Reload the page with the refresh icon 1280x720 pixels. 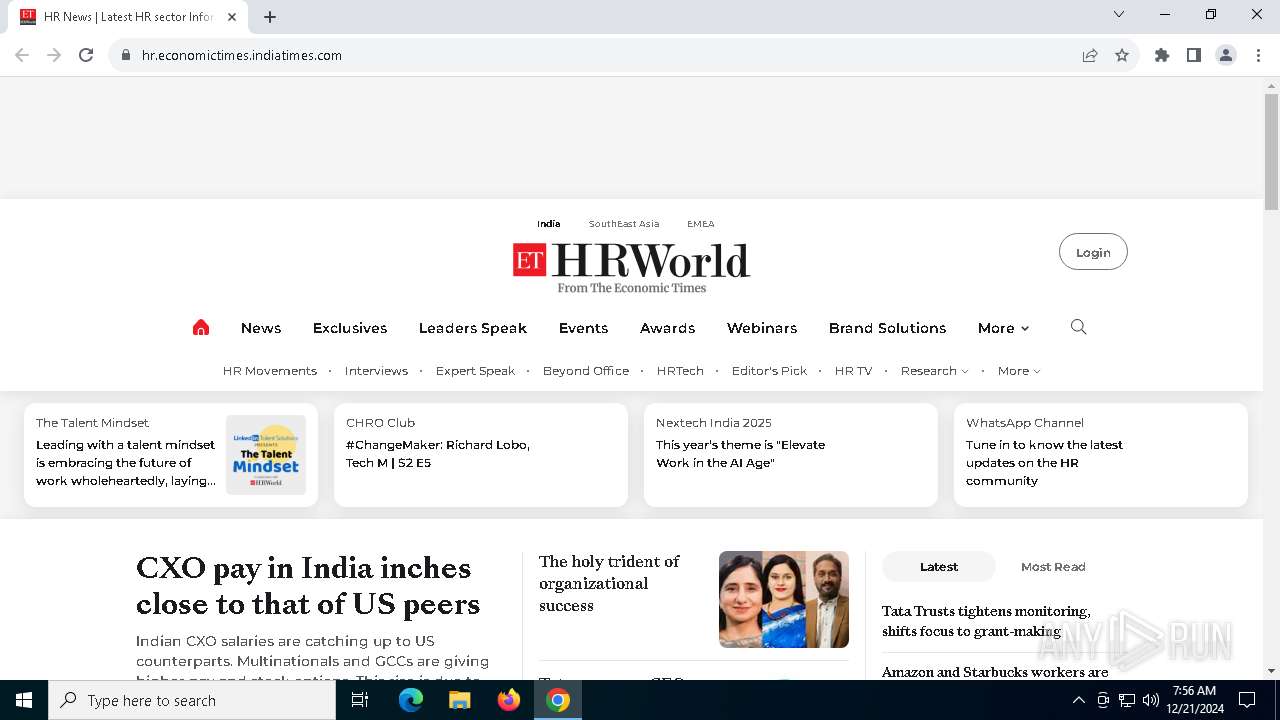(x=86, y=55)
